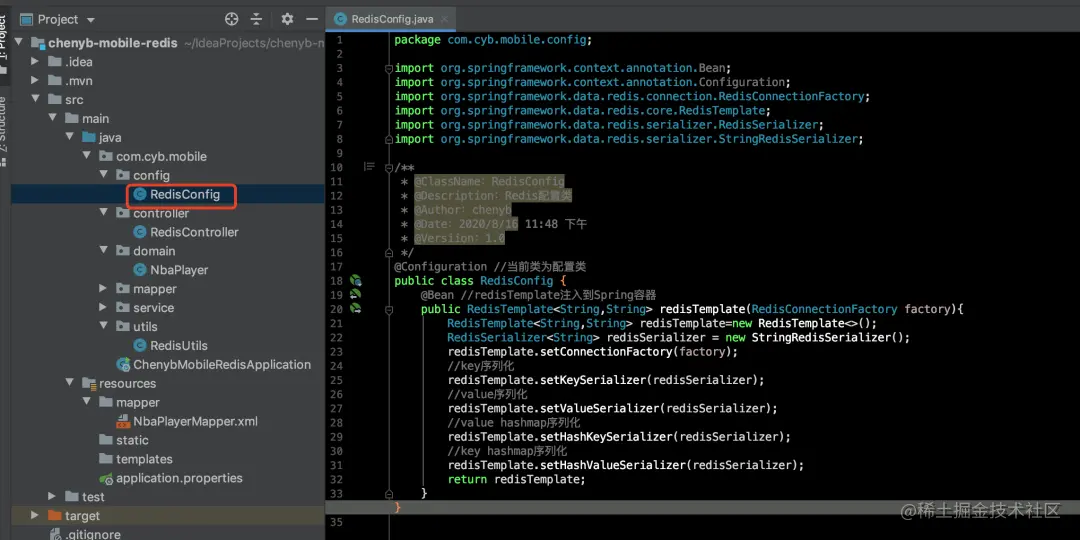Collapse the config package
This screenshot has width=1080, height=540.
(x=103, y=175)
